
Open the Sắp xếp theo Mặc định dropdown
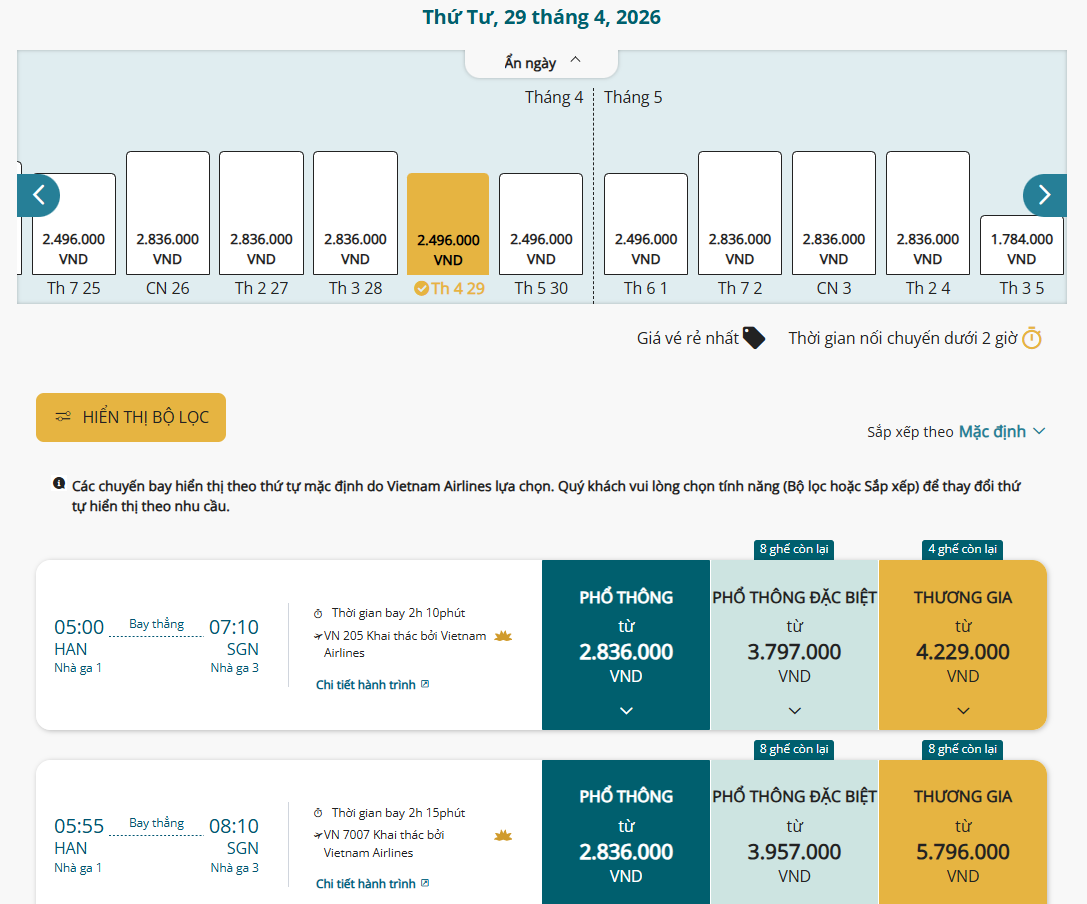(1001, 432)
